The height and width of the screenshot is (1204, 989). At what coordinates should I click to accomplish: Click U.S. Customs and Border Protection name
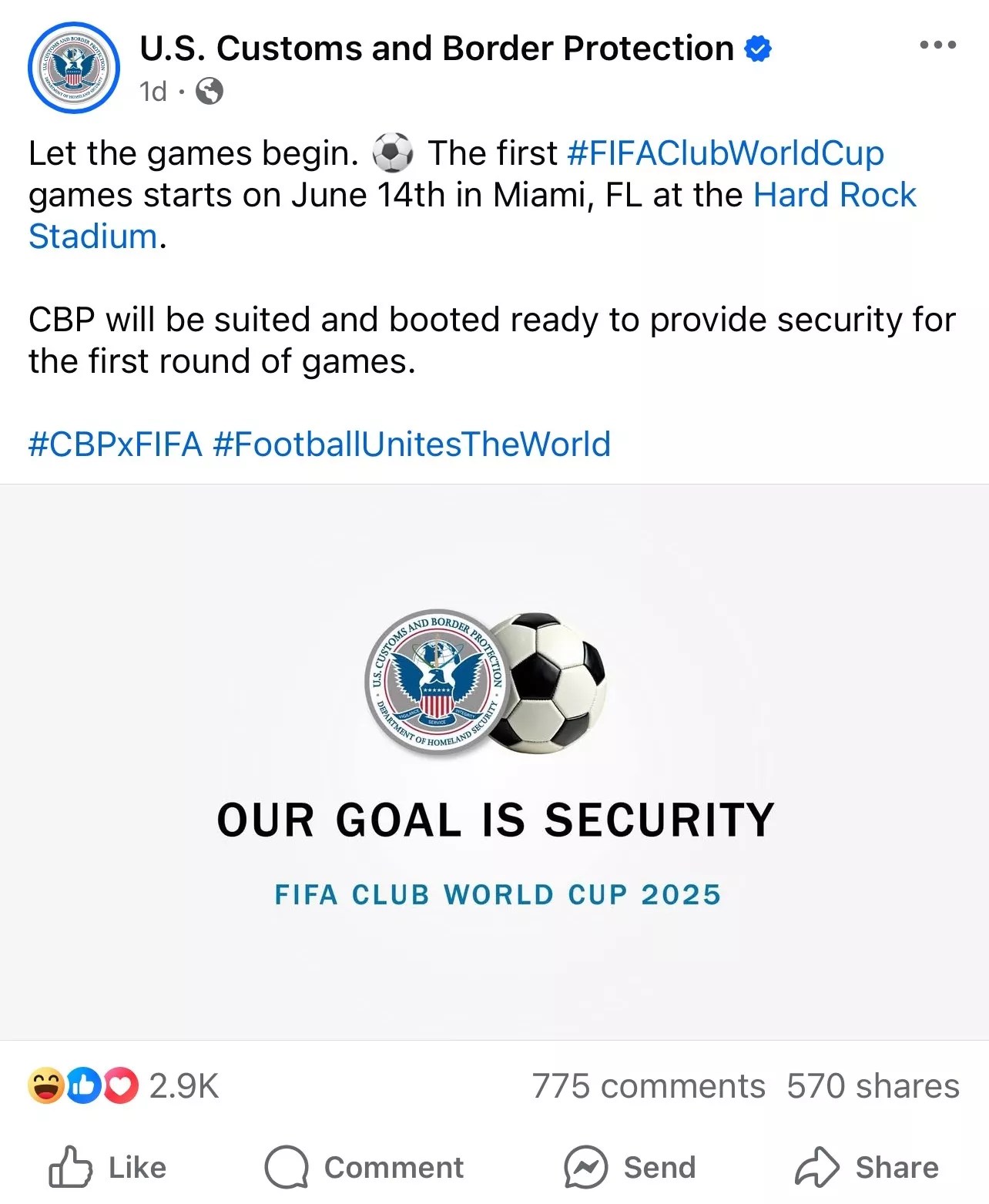pyautogui.click(x=436, y=49)
